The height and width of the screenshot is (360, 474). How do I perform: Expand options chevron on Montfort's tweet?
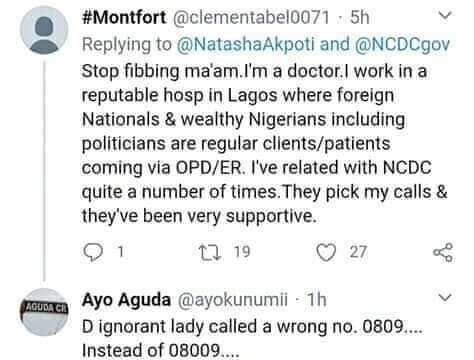coord(445,15)
